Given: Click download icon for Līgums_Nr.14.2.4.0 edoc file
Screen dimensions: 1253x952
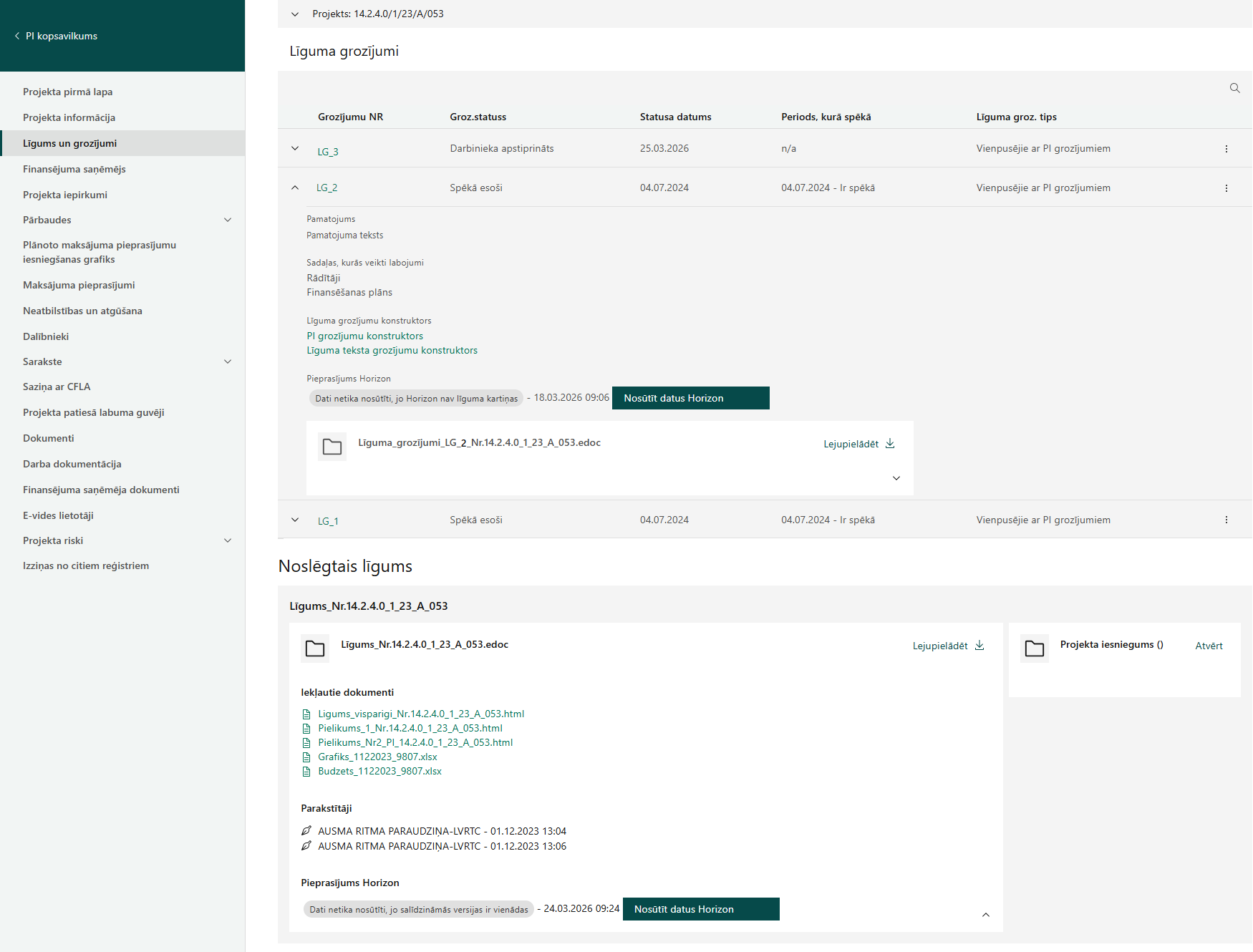Looking at the screenshot, I should click(x=979, y=646).
